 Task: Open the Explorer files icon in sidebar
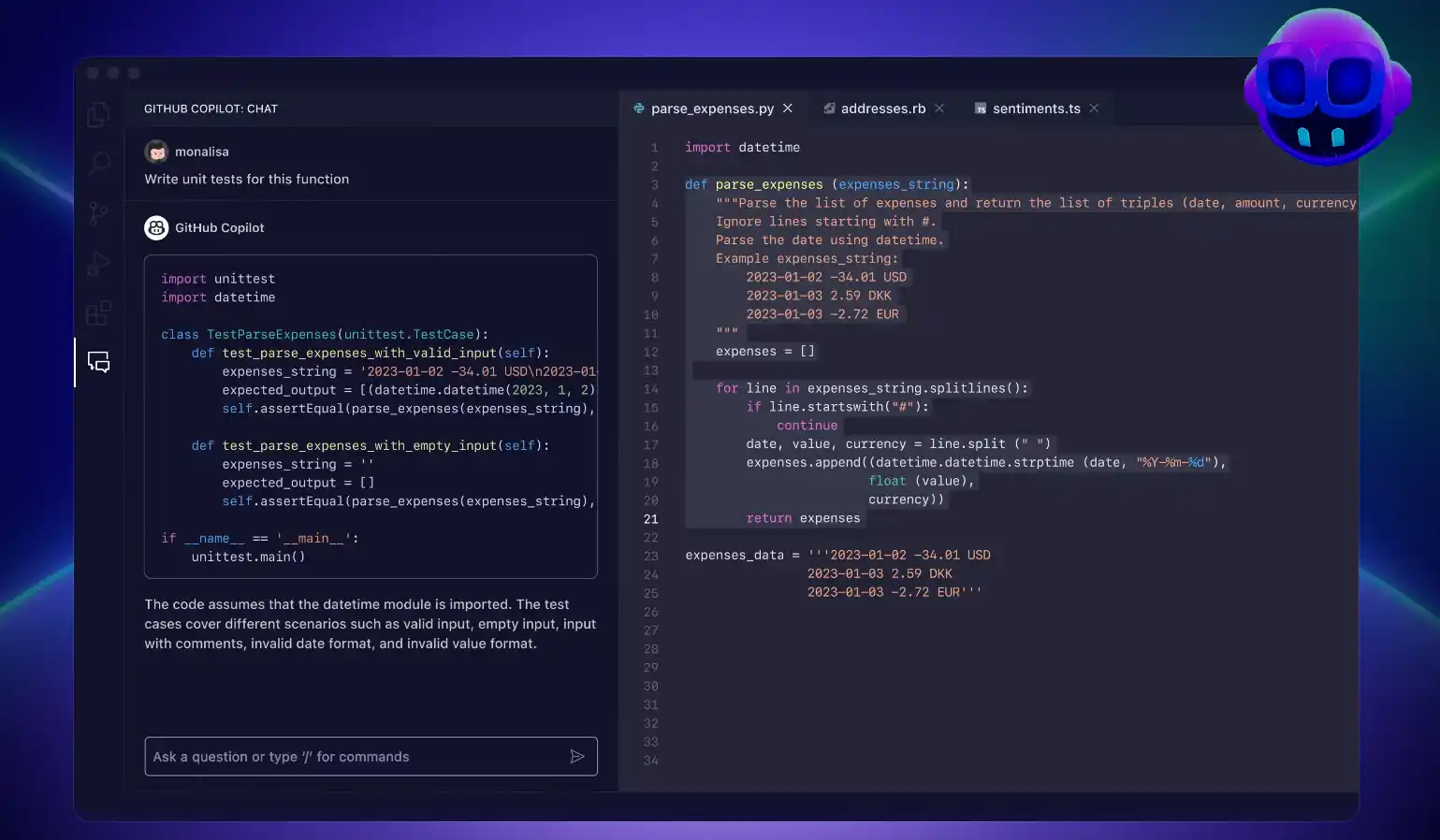98,114
